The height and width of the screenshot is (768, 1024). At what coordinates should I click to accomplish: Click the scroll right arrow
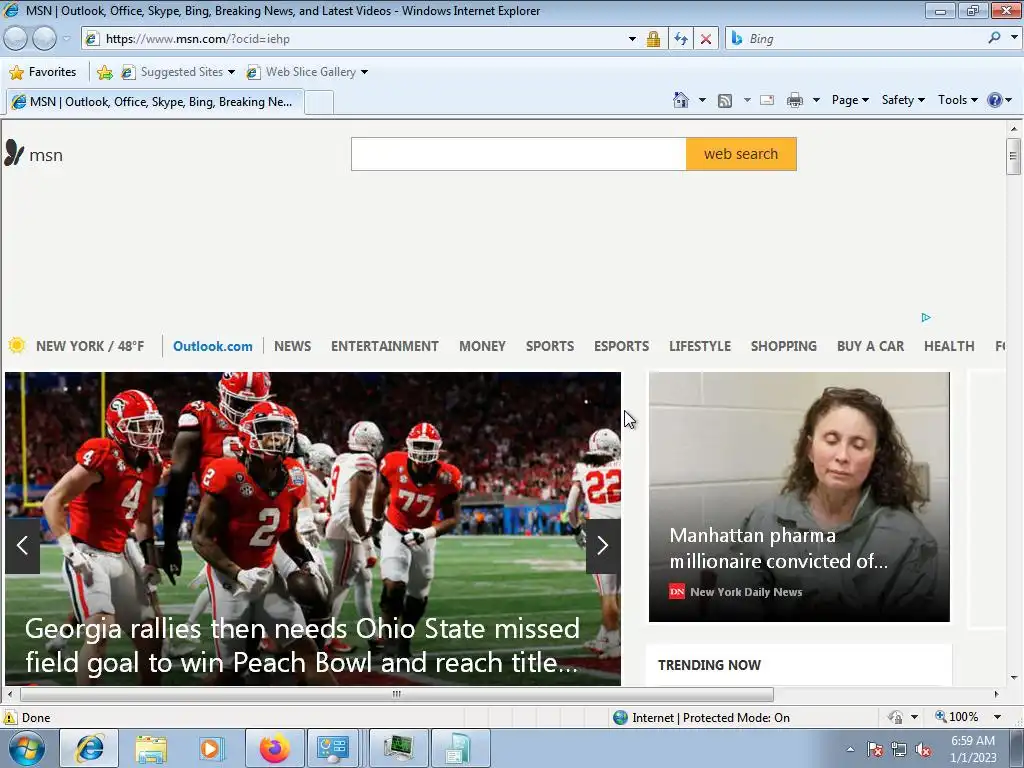tap(997, 694)
